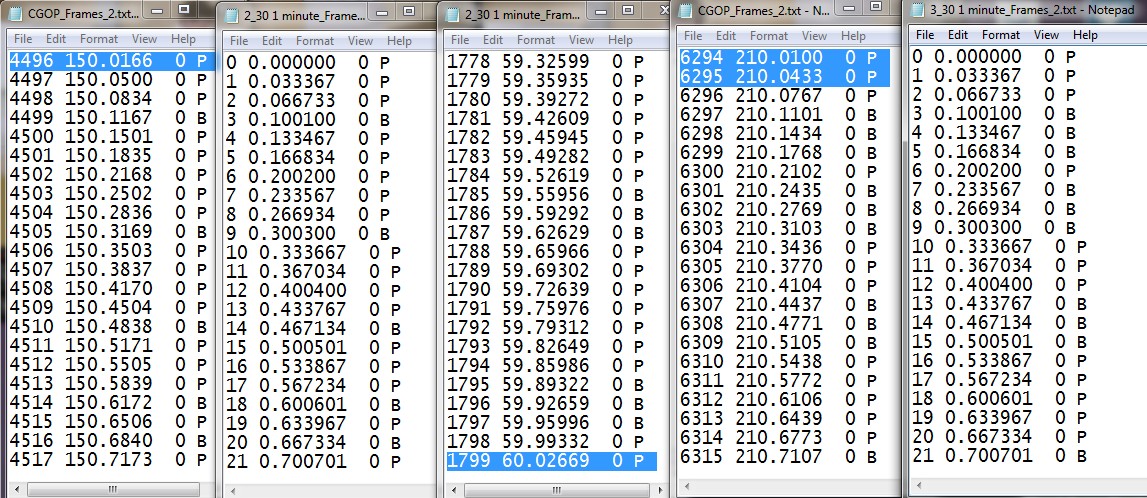Click scrollbar left arrow in 3_30 1 minute_Frames_2.txt window

pyautogui.click(x=921, y=484)
